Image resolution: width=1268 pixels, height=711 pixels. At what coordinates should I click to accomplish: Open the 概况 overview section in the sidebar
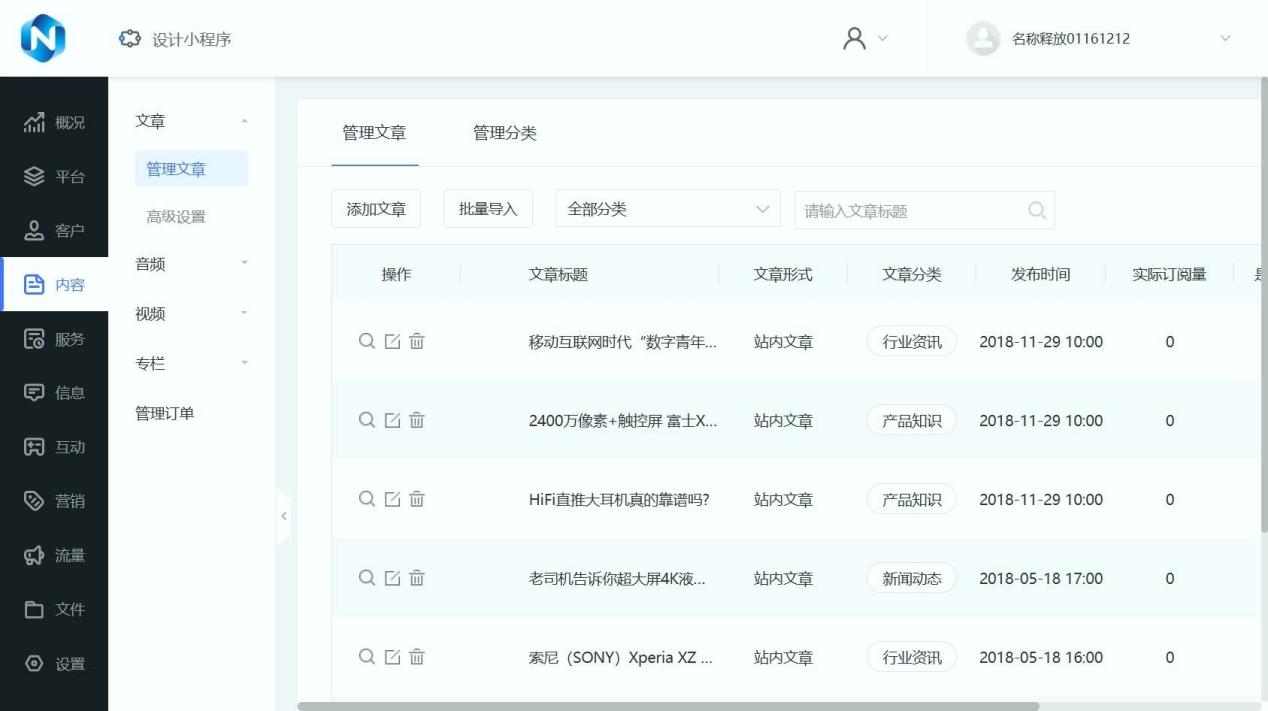click(x=54, y=123)
